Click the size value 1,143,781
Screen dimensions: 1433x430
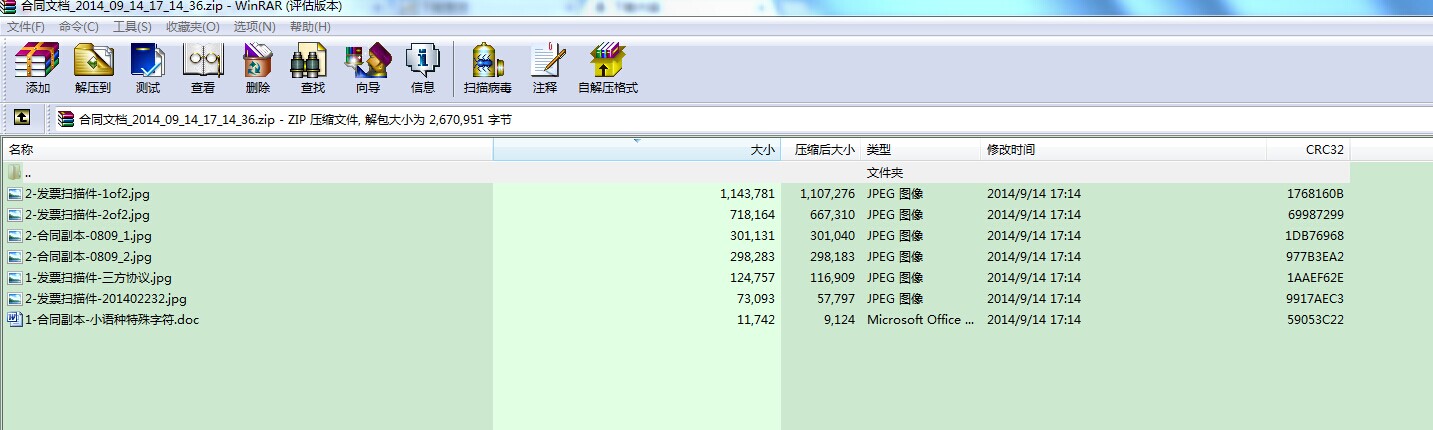coord(747,194)
